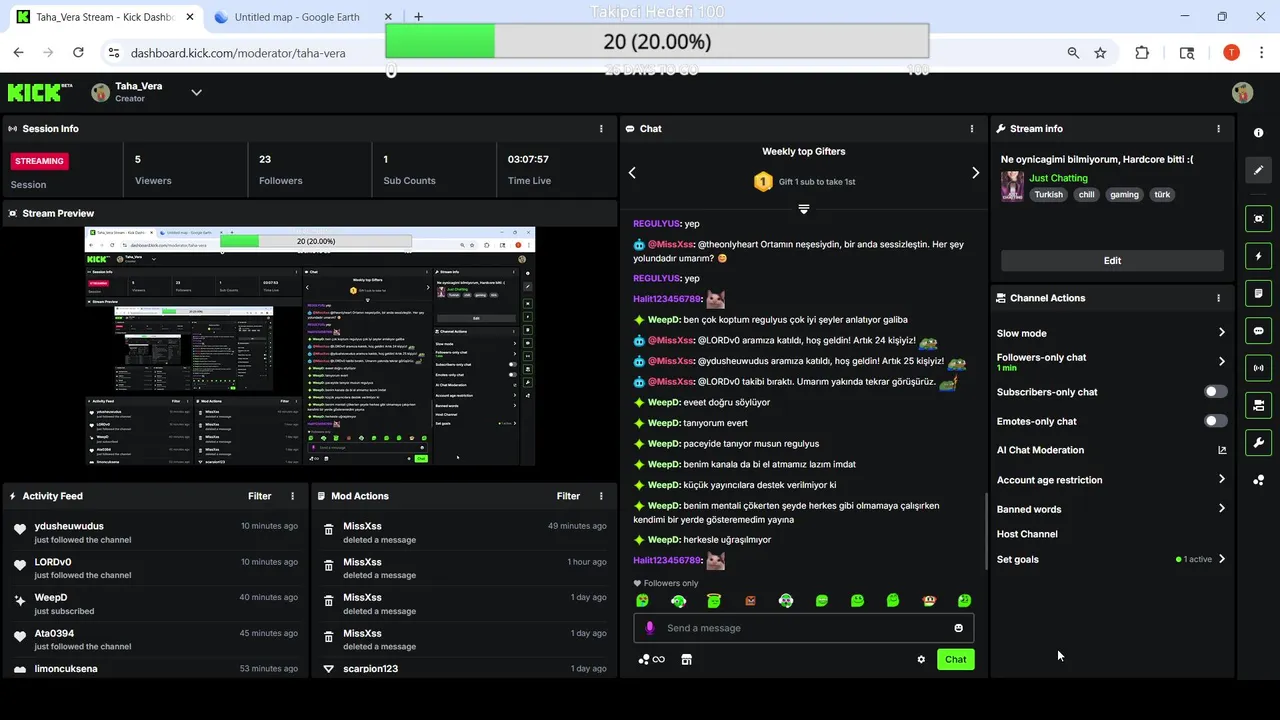
Task: Toggle the stream preview panel icon in the sidebar
Action: coord(1258,219)
